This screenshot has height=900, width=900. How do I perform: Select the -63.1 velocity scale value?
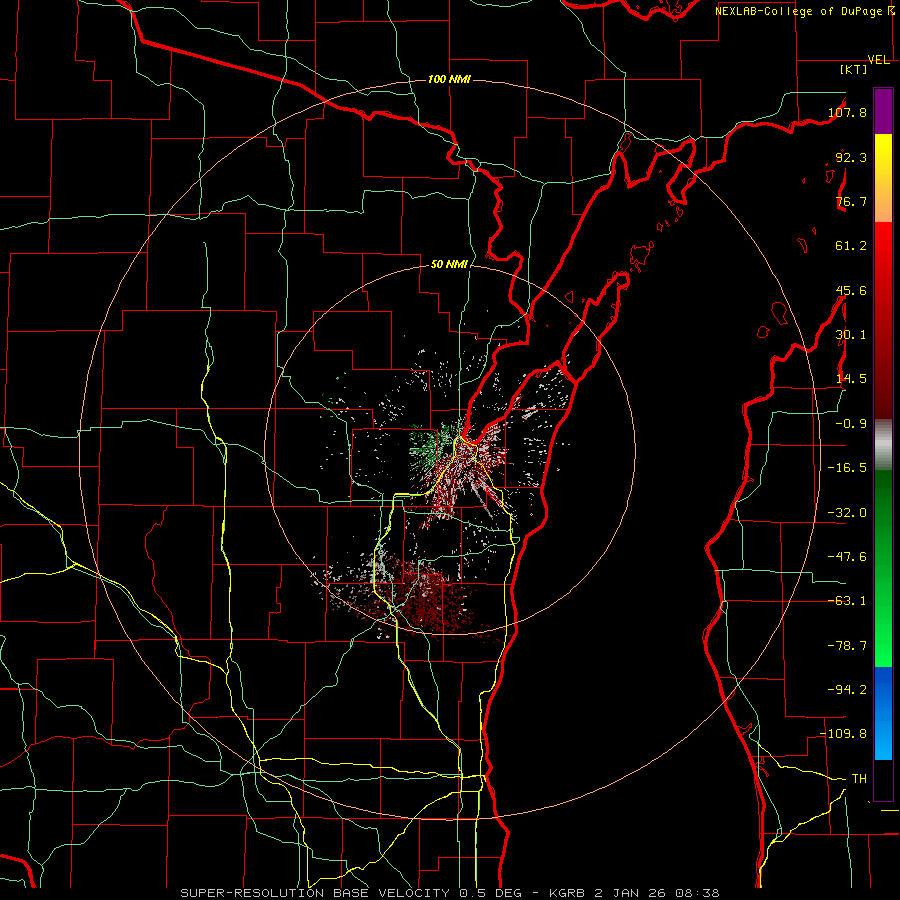click(x=847, y=601)
